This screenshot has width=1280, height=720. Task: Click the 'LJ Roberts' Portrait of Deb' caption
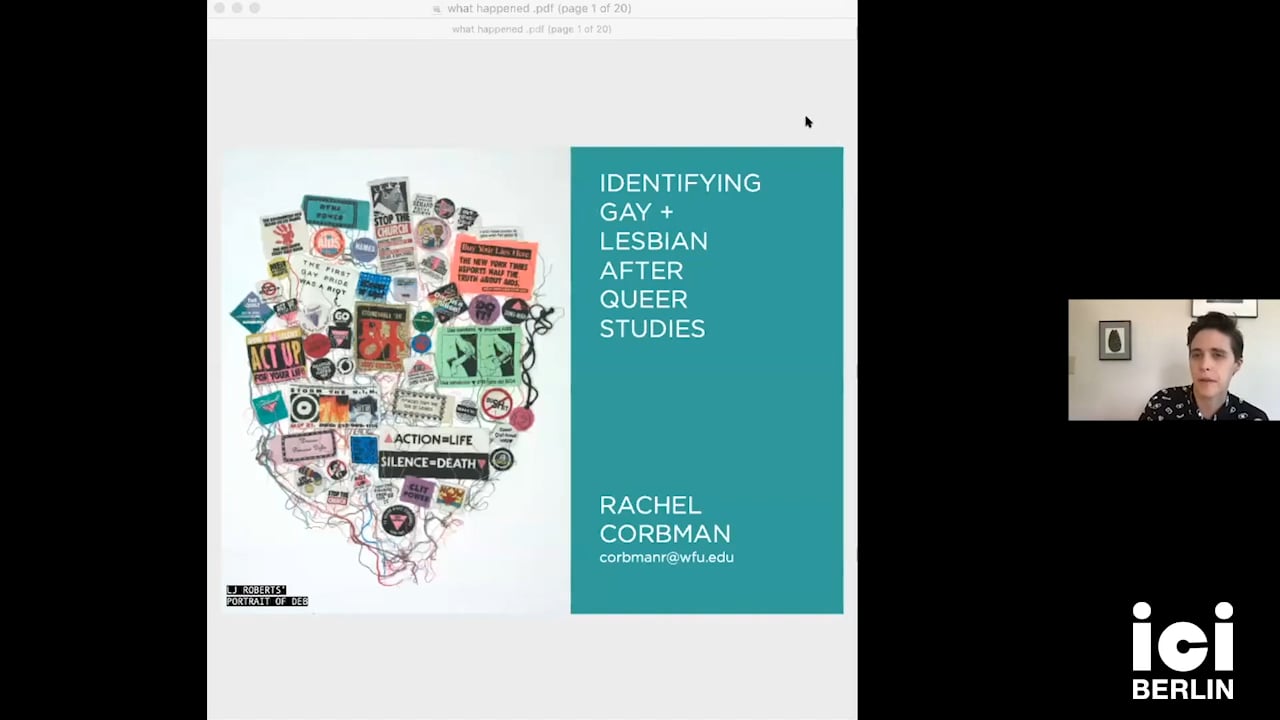pyautogui.click(x=267, y=596)
